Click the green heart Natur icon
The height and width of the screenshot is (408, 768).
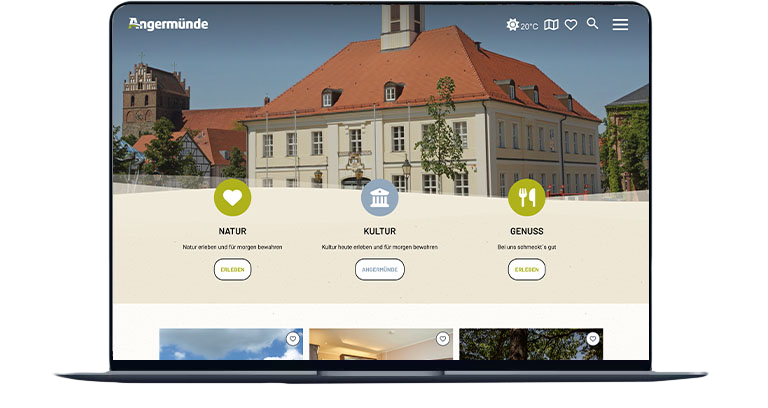[x=233, y=197]
